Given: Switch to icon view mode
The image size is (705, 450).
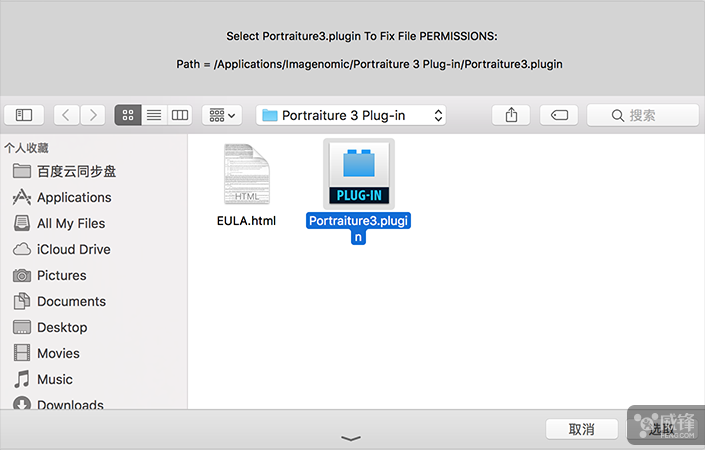Looking at the screenshot, I should (x=128, y=115).
